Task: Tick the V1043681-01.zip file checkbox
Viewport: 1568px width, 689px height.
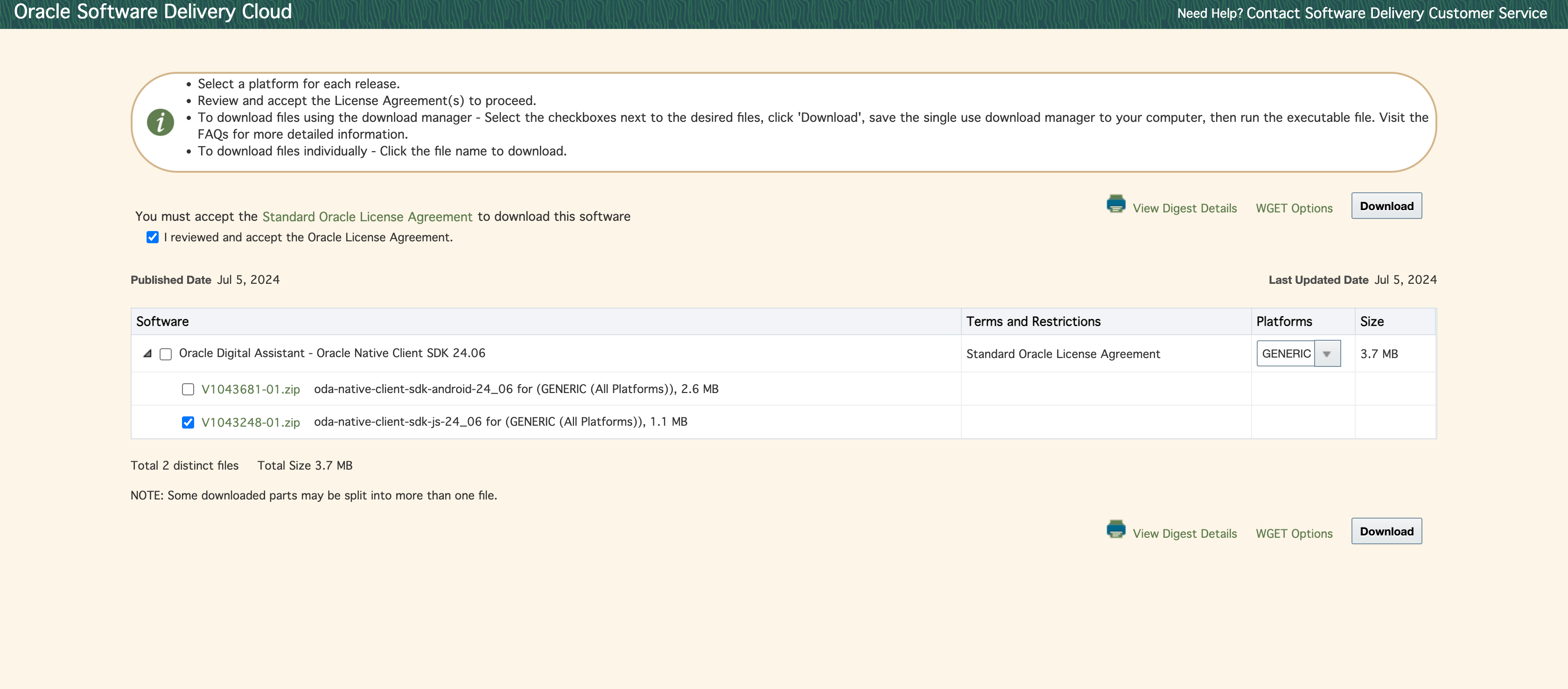Action: 188,389
